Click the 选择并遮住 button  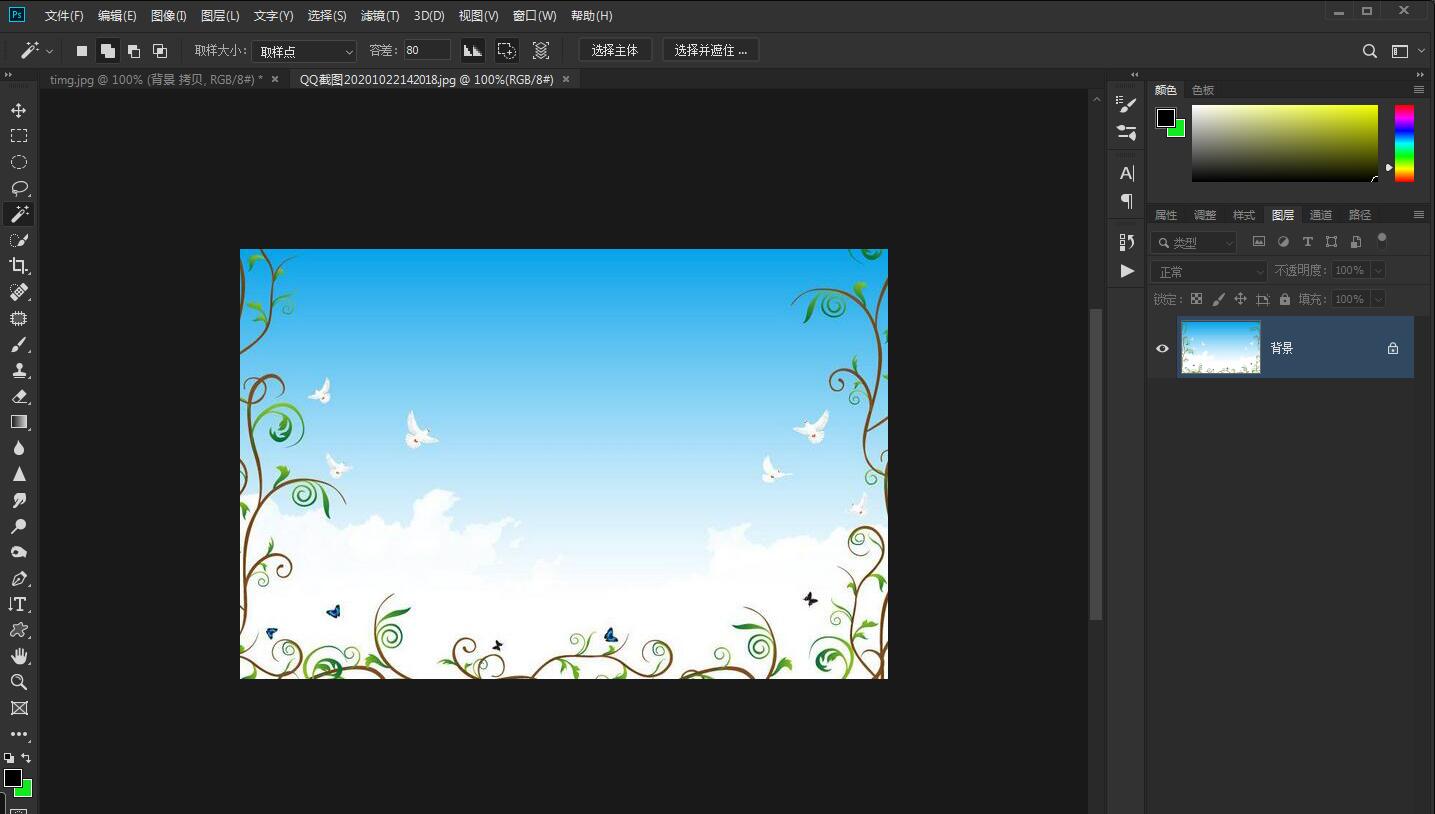coord(710,50)
